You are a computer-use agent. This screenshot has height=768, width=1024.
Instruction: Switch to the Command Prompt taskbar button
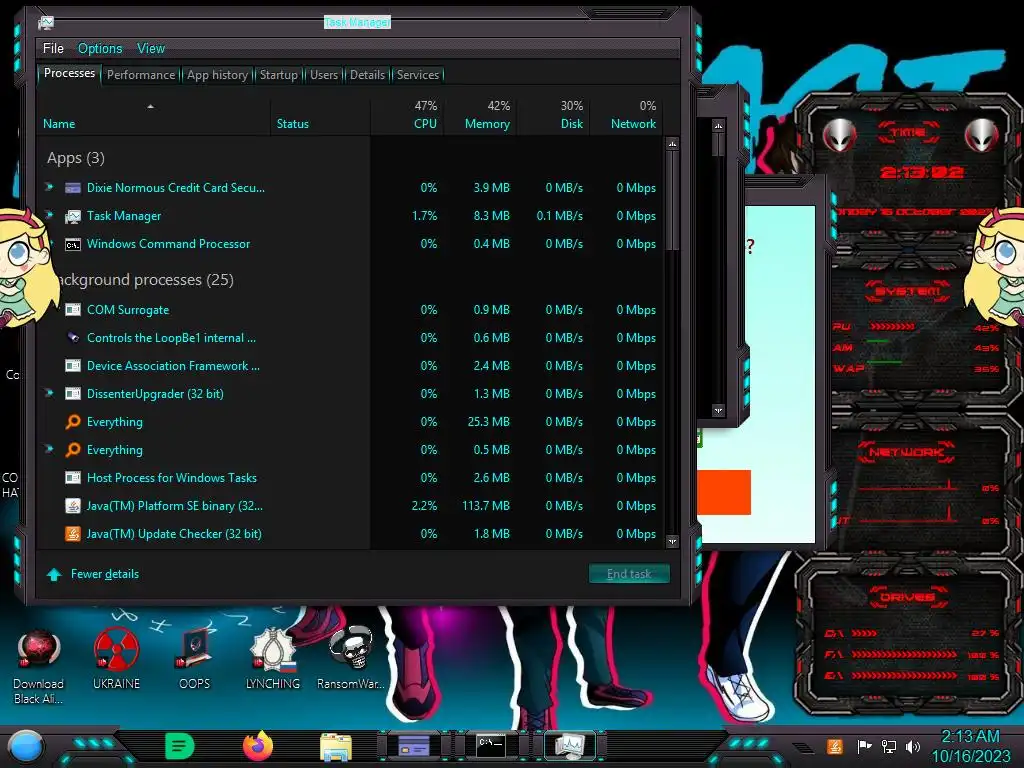(x=490, y=746)
